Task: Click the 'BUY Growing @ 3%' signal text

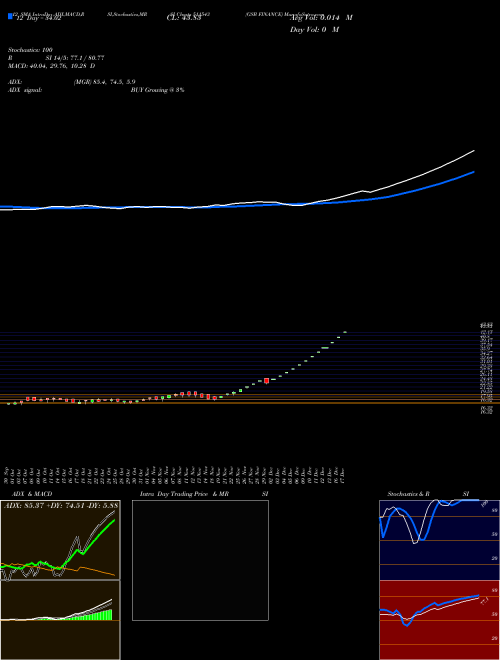Action: pyautogui.click(x=157, y=90)
